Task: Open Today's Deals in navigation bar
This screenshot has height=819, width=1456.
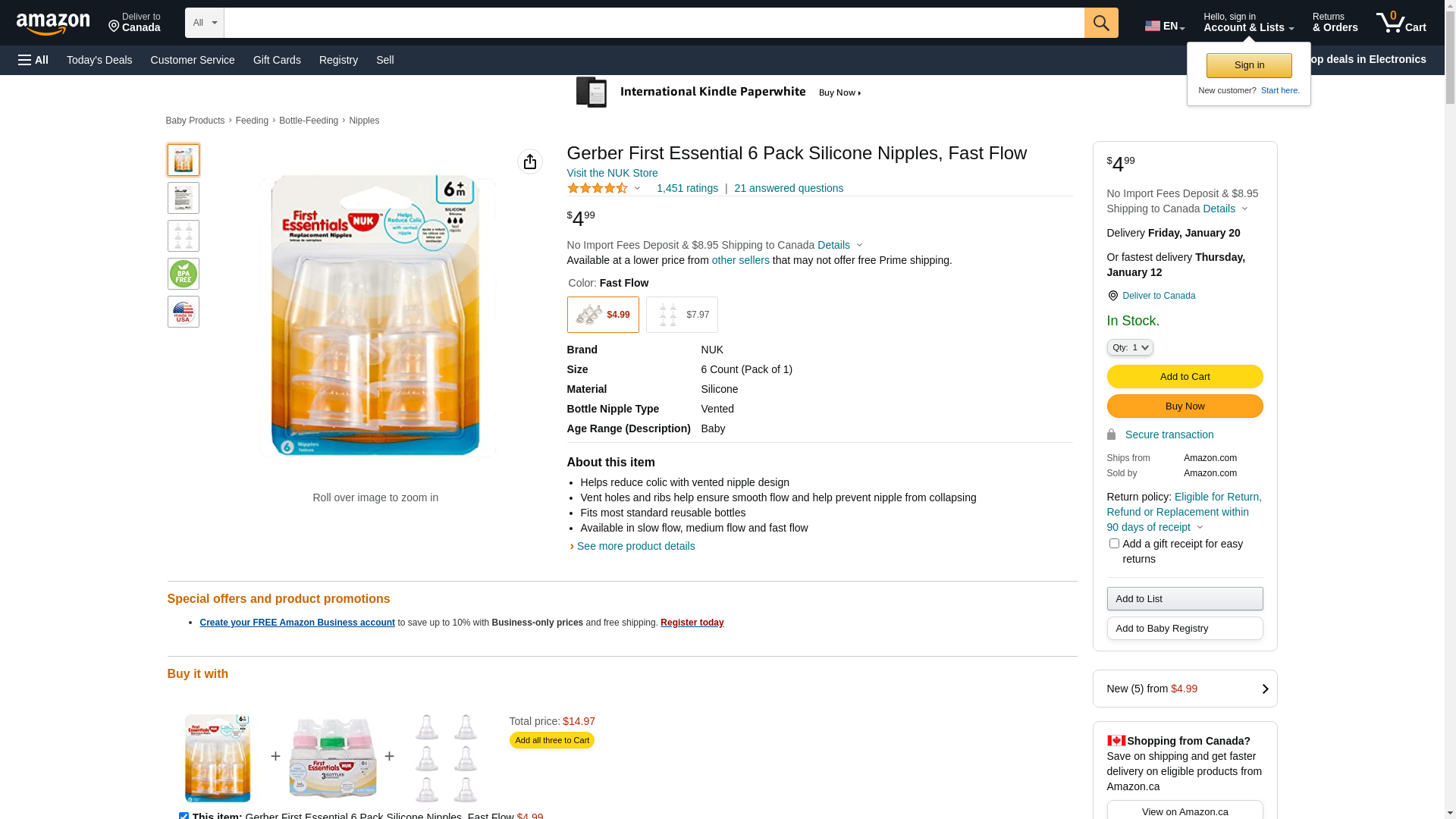Action: click(x=99, y=60)
